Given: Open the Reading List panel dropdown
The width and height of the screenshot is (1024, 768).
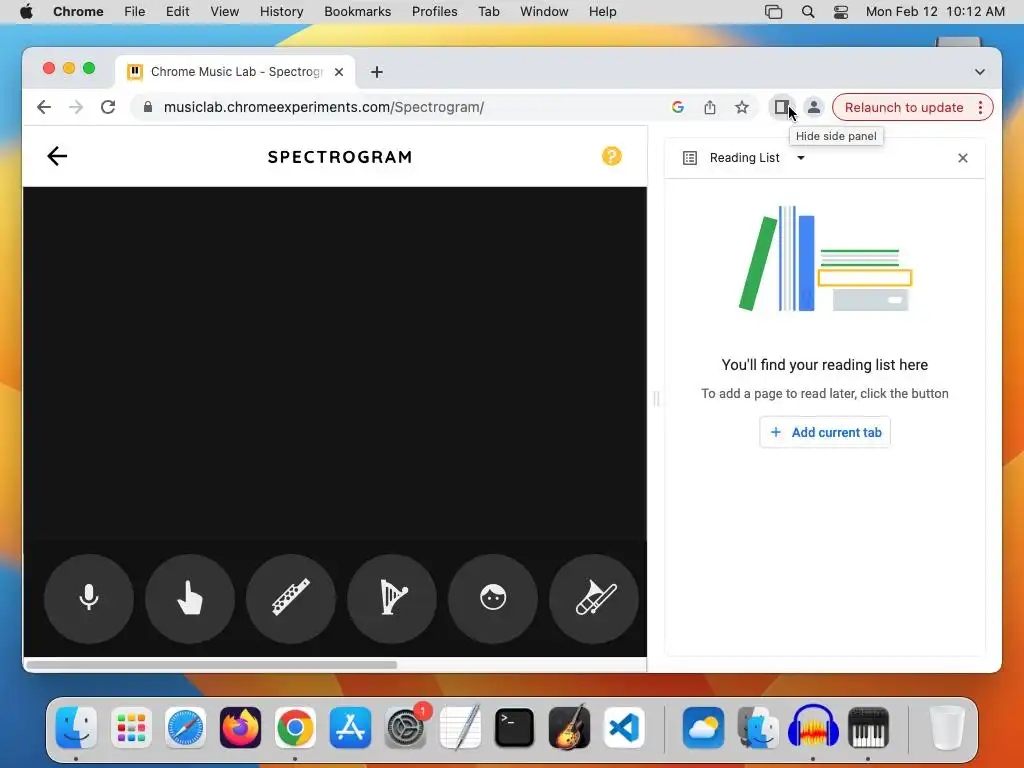Looking at the screenshot, I should click(801, 157).
